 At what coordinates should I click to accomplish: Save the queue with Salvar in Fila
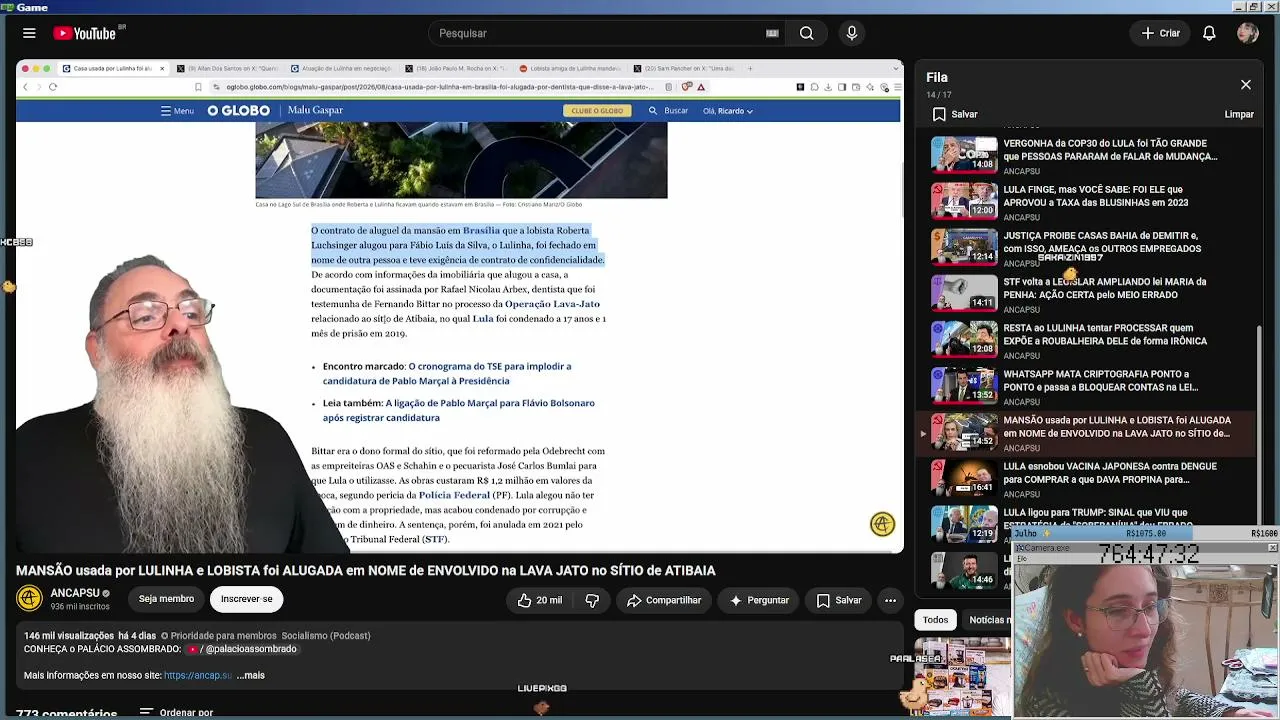[x=955, y=114]
